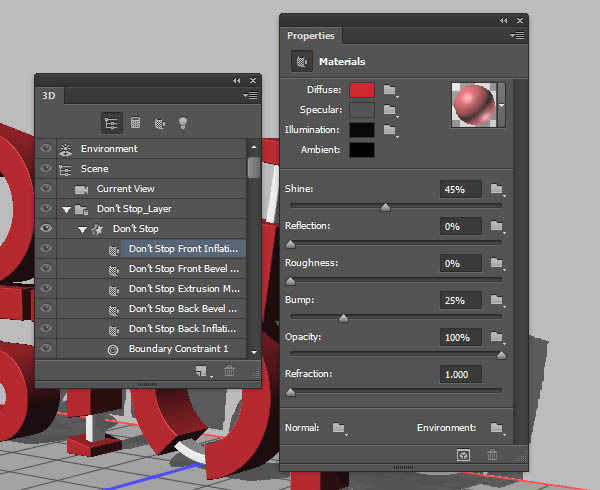Open Shine texture folder menu
The image size is (600, 490).
tap(497, 189)
